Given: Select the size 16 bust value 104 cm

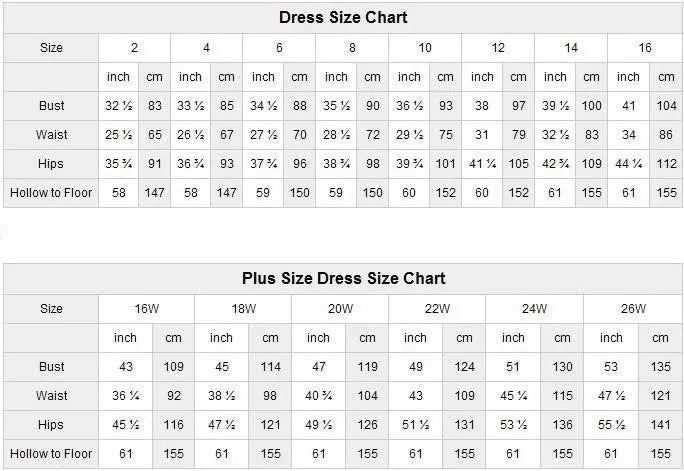Looking at the screenshot, I should (x=667, y=105).
